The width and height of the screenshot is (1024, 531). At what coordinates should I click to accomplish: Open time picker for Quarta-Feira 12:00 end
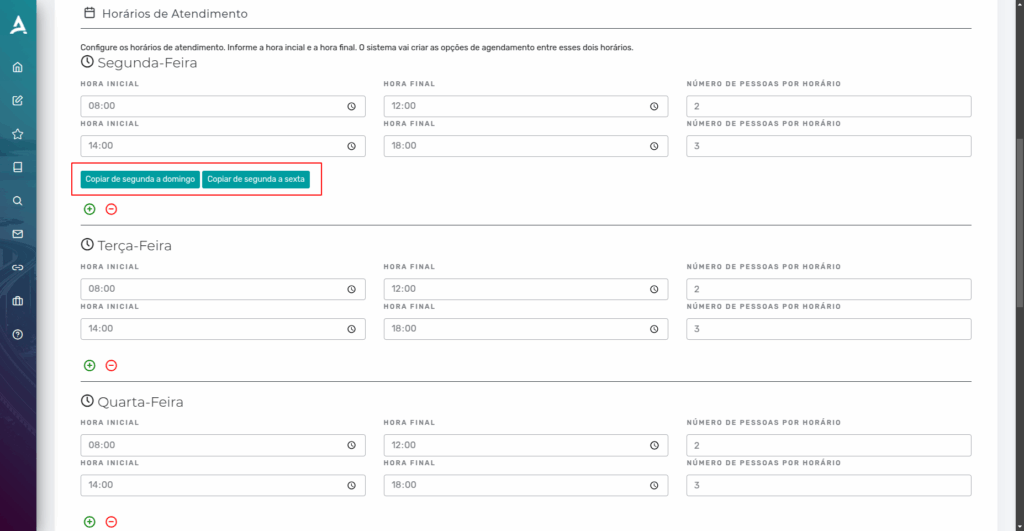[654, 445]
